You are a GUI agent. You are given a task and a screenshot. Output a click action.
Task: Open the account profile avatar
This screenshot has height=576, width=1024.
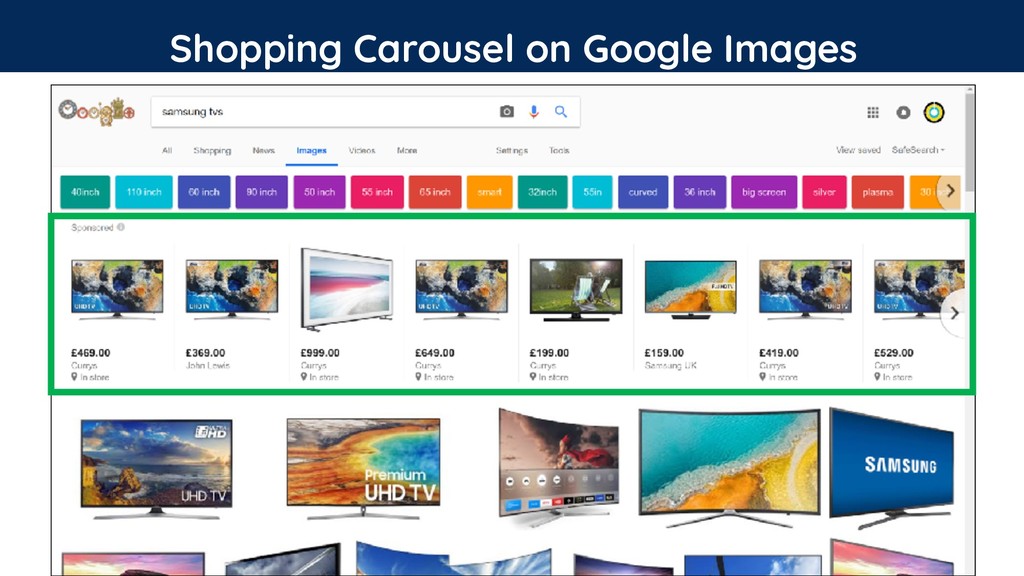click(934, 112)
